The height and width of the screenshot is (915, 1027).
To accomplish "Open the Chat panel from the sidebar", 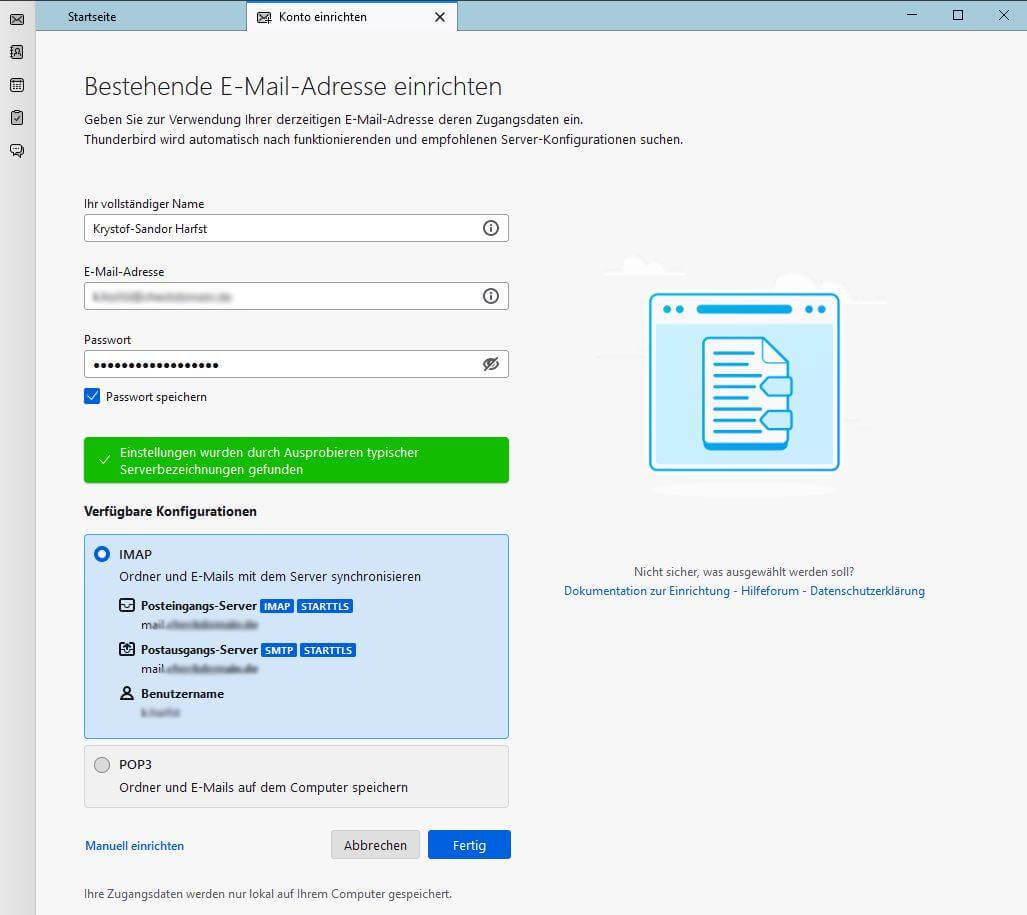I will (x=16, y=150).
